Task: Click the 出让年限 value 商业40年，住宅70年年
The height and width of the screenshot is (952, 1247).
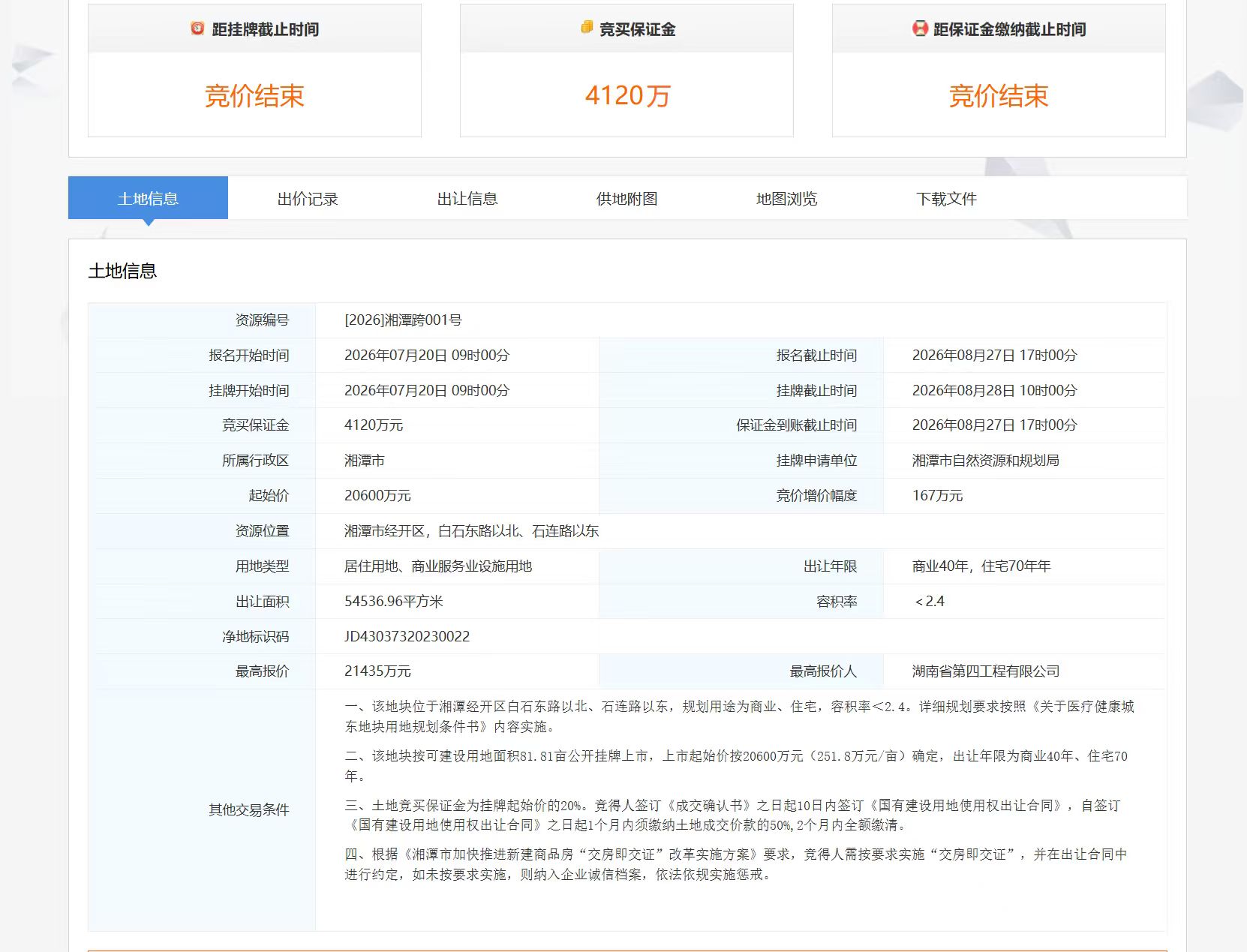Action: (981, 566)
